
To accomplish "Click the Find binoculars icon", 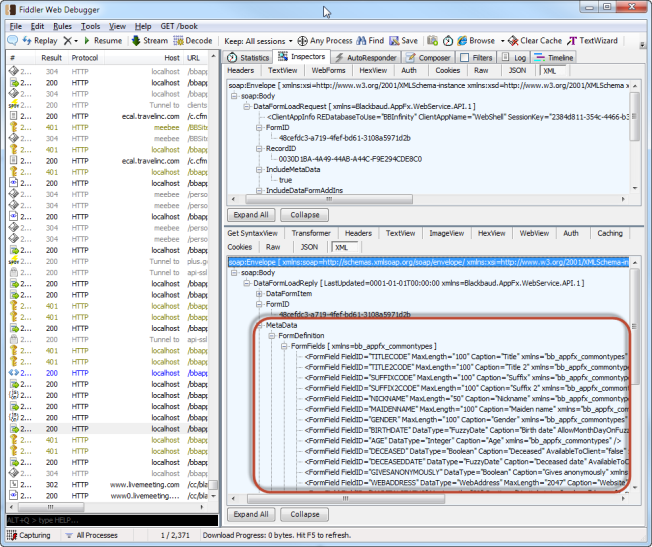I will tap(361, 41).
